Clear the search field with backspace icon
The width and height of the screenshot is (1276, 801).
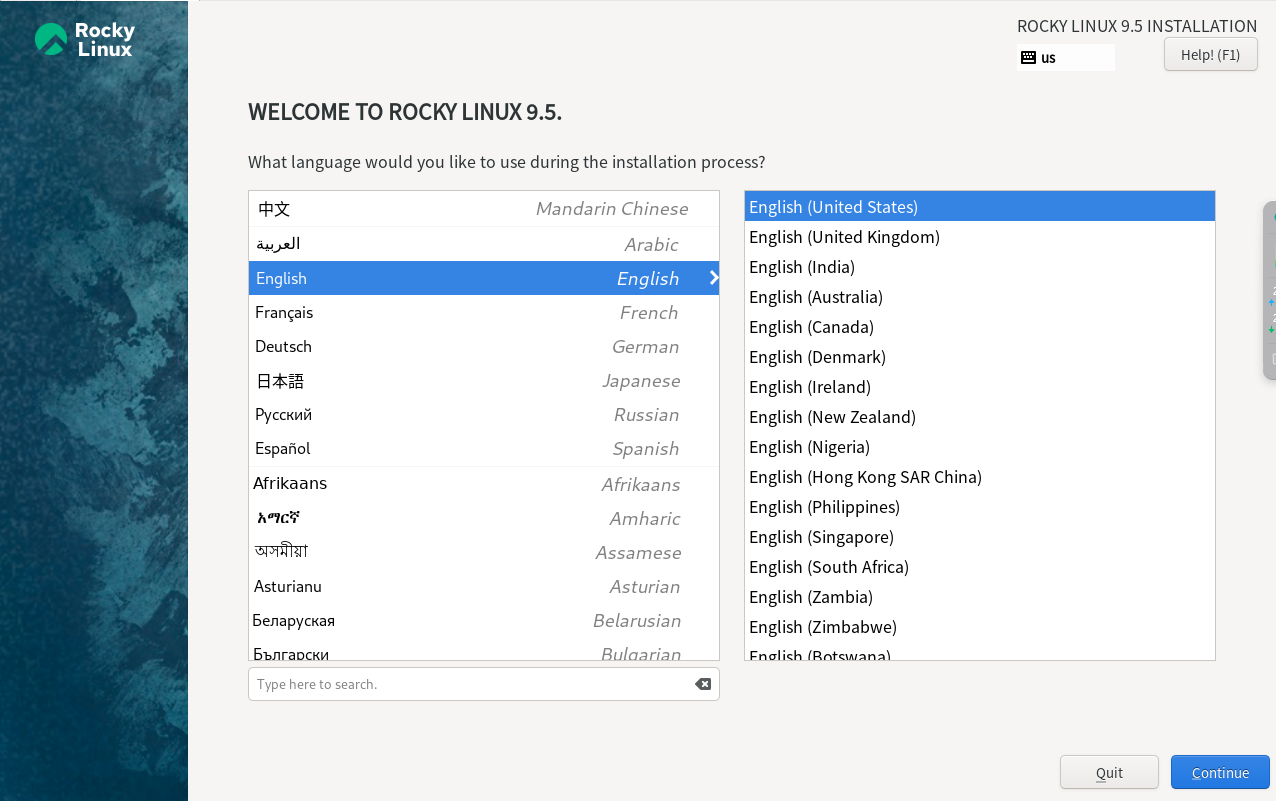click(x=703, y=684)
